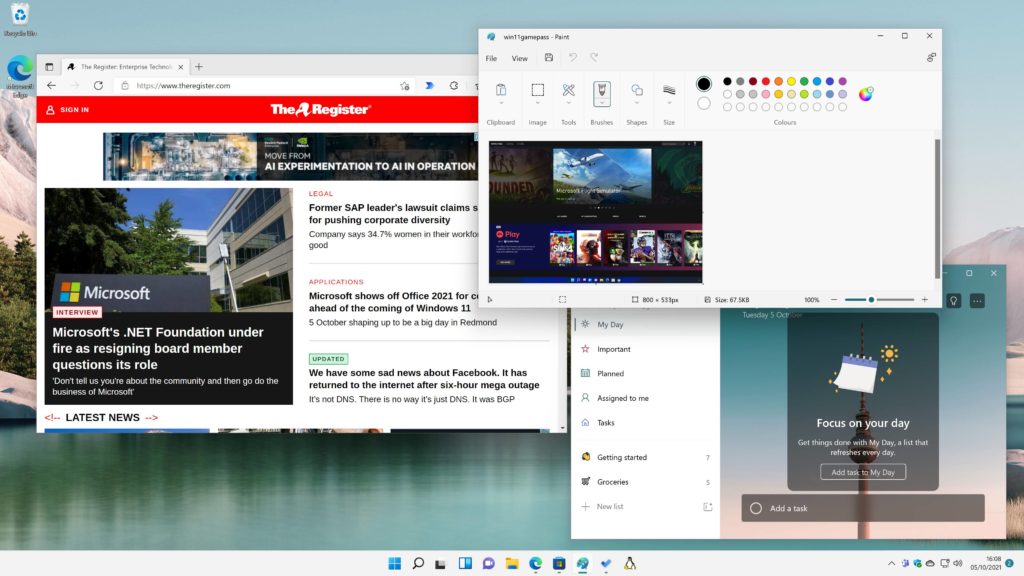This screenshot has height=576, width=1024.
Task: Open the Recycle Bin desktop icon
Action: click(20, 20)
